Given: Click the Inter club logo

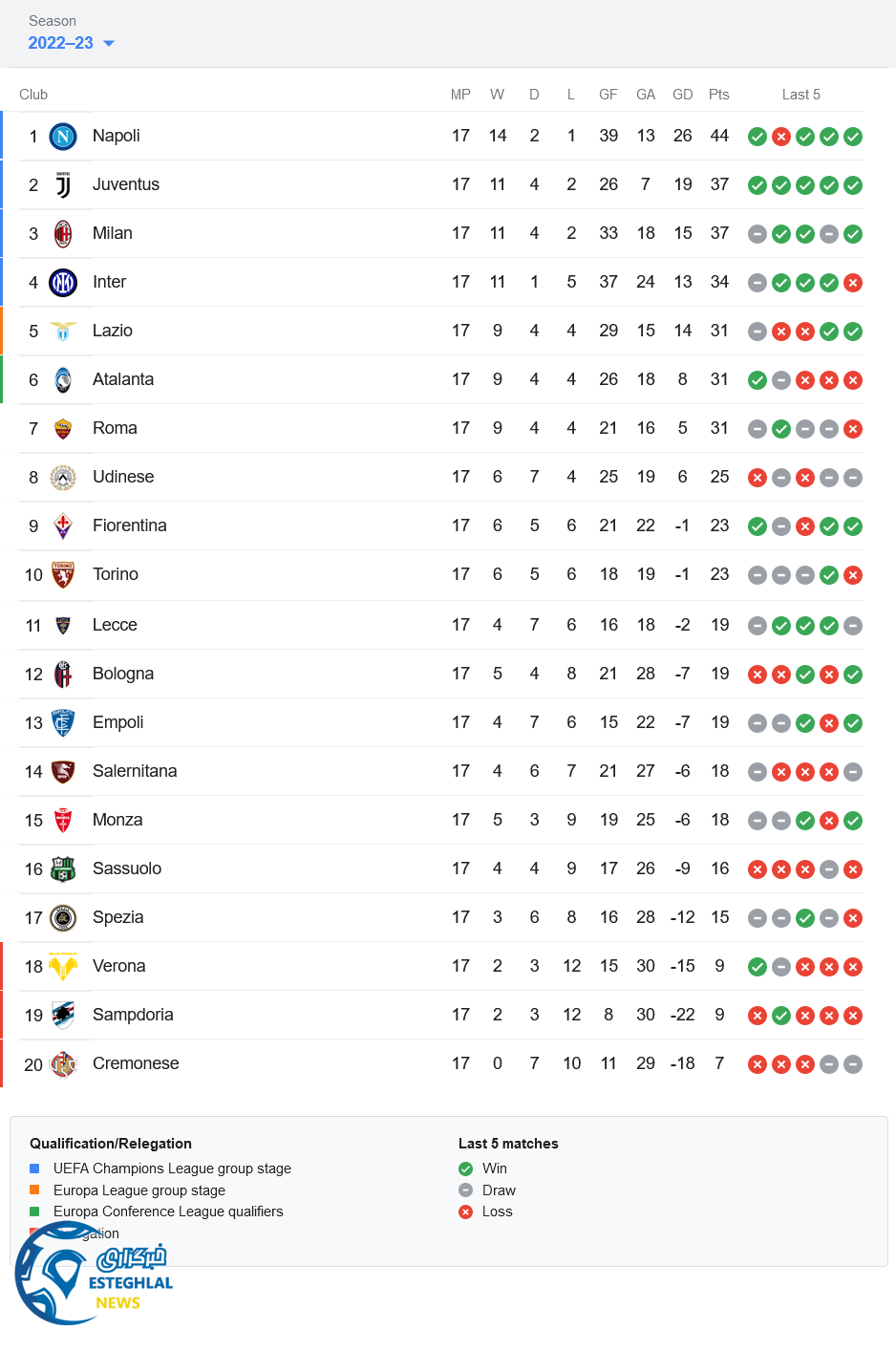Looking at the screenshot, I should click(x=63, y=283).
